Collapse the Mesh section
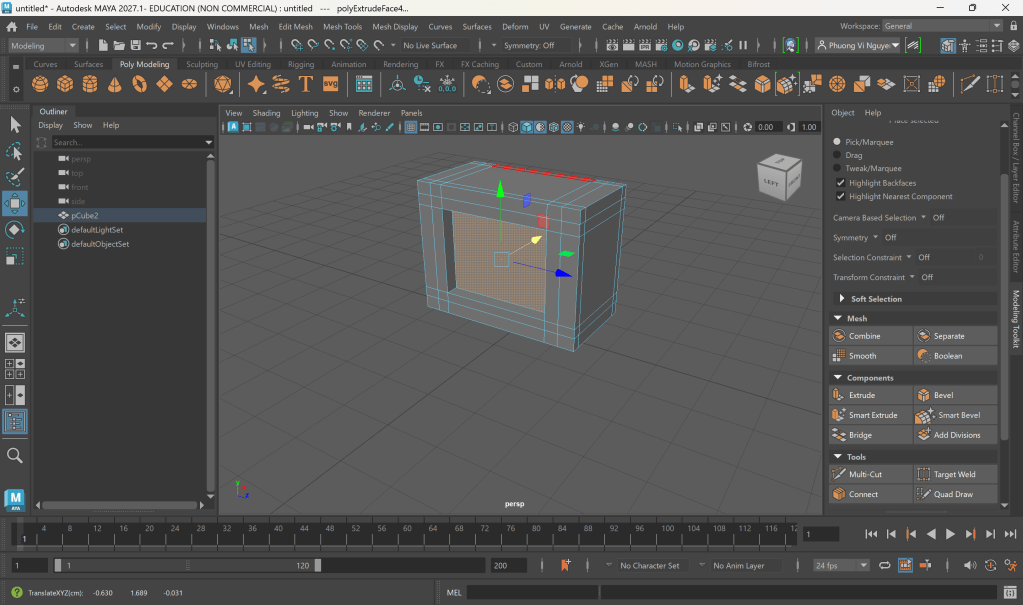Viewport: 1023px width, 605px height. [838, 318]
